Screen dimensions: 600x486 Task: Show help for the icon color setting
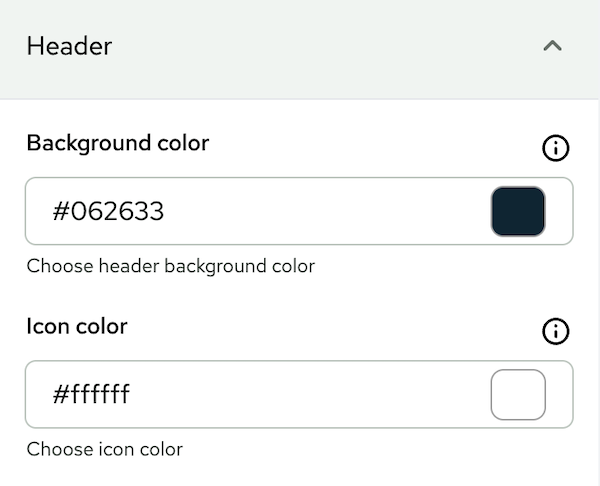pyautogui.click(x=555, y=332)
